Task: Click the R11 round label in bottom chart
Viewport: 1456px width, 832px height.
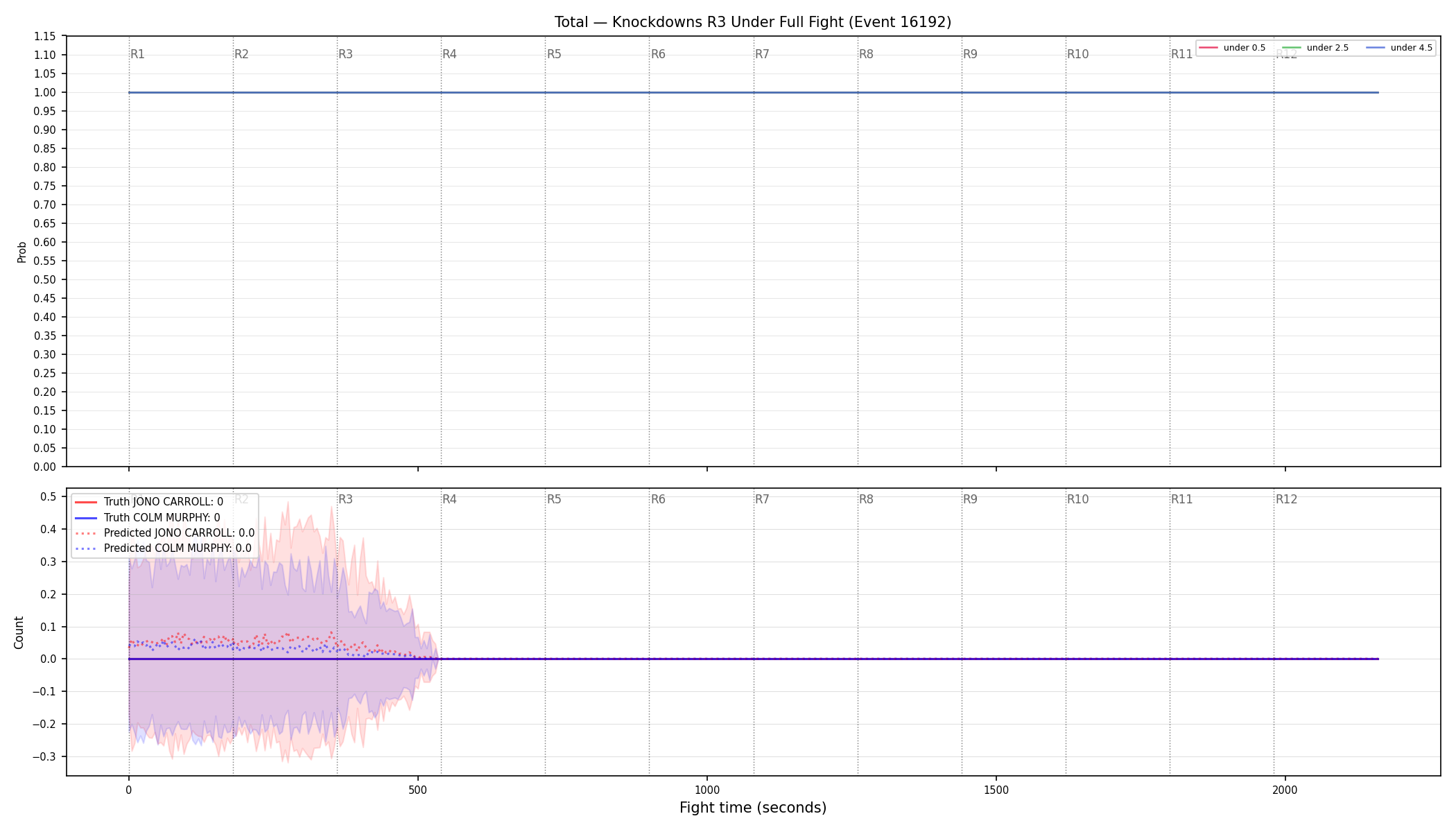Action: pos(1181,499)
